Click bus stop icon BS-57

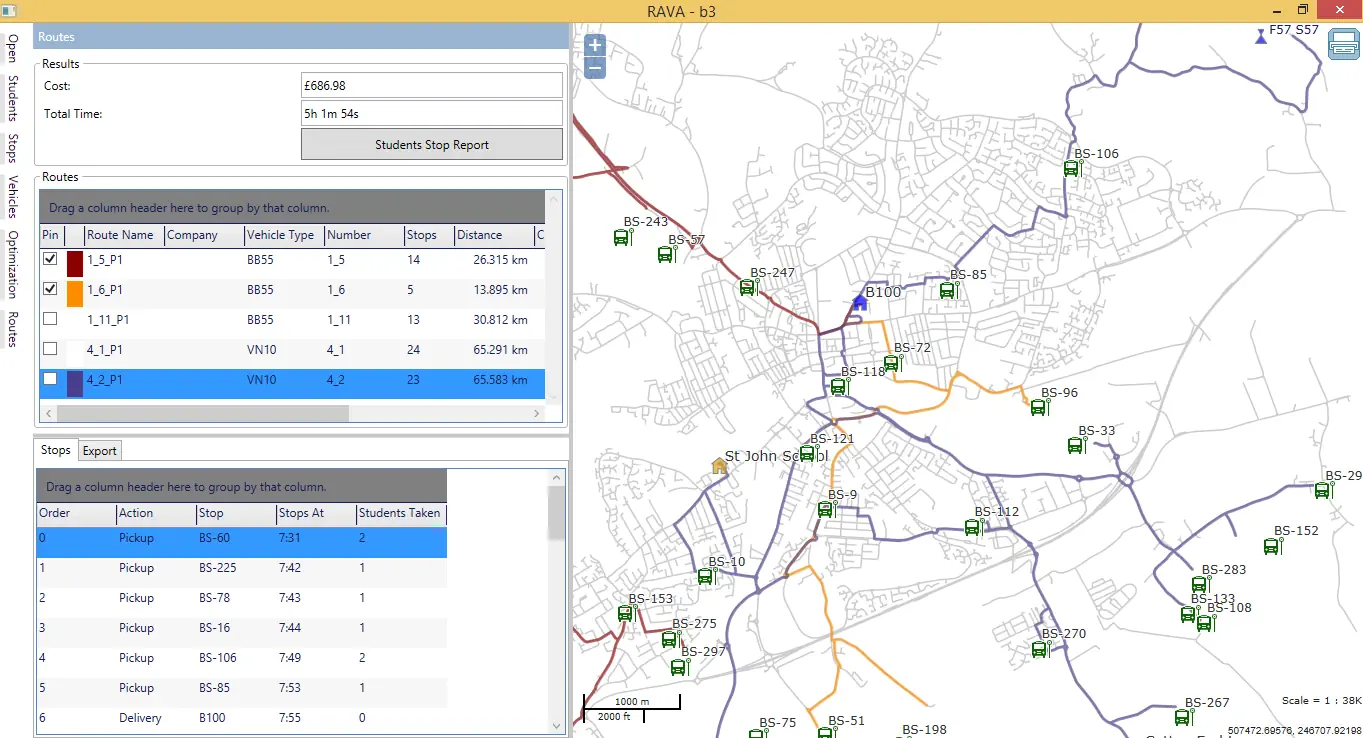tap(667, 254)
